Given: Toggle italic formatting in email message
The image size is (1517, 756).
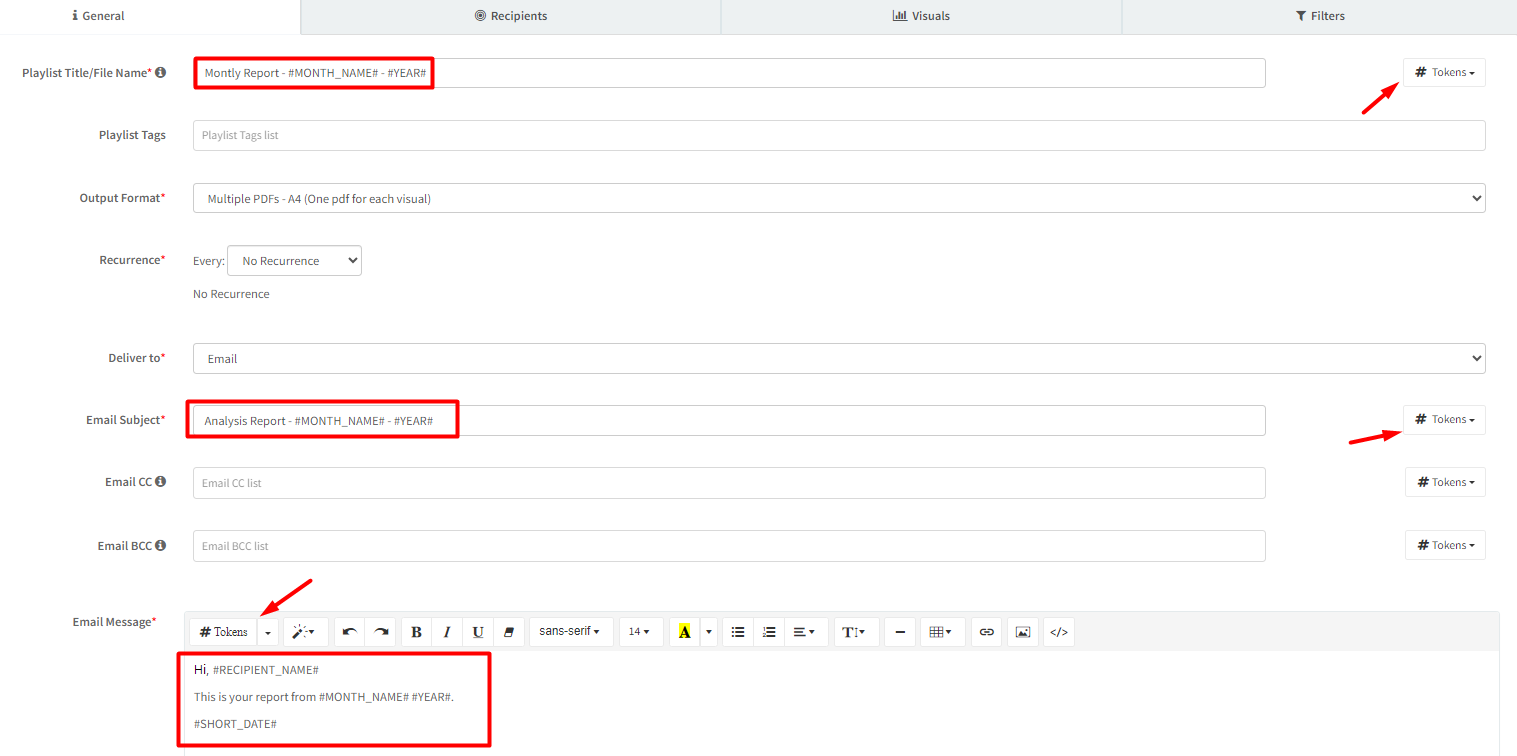Looking at the screenshot, I should (447, 632).
